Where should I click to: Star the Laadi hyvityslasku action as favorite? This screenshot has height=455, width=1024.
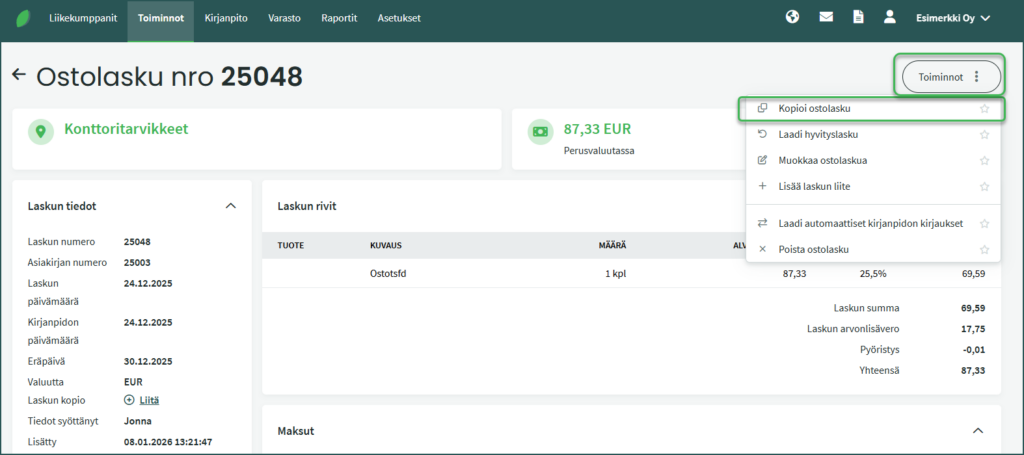pos(984,134)
